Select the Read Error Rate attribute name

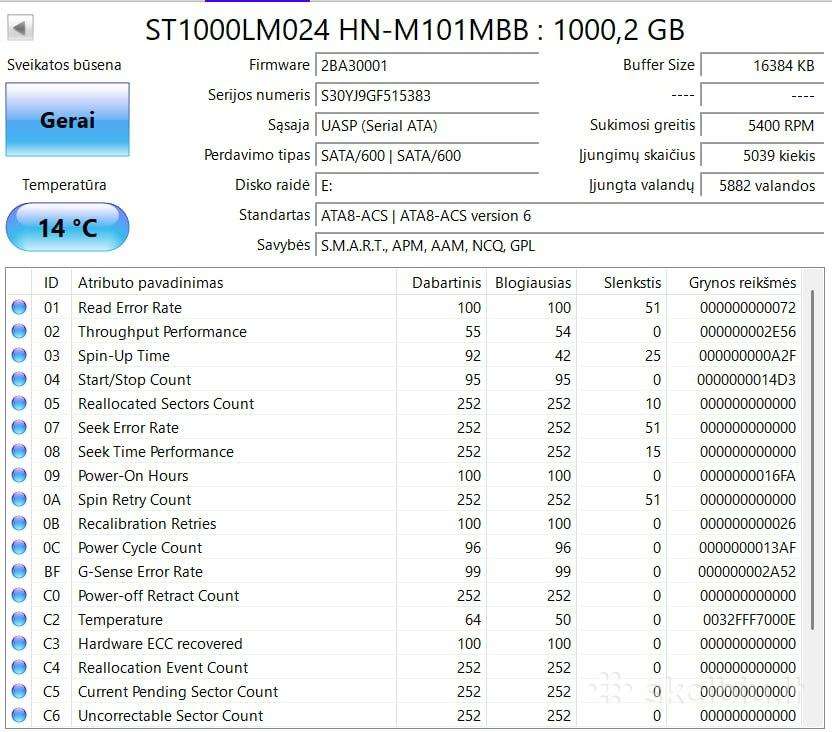point(130,308)
